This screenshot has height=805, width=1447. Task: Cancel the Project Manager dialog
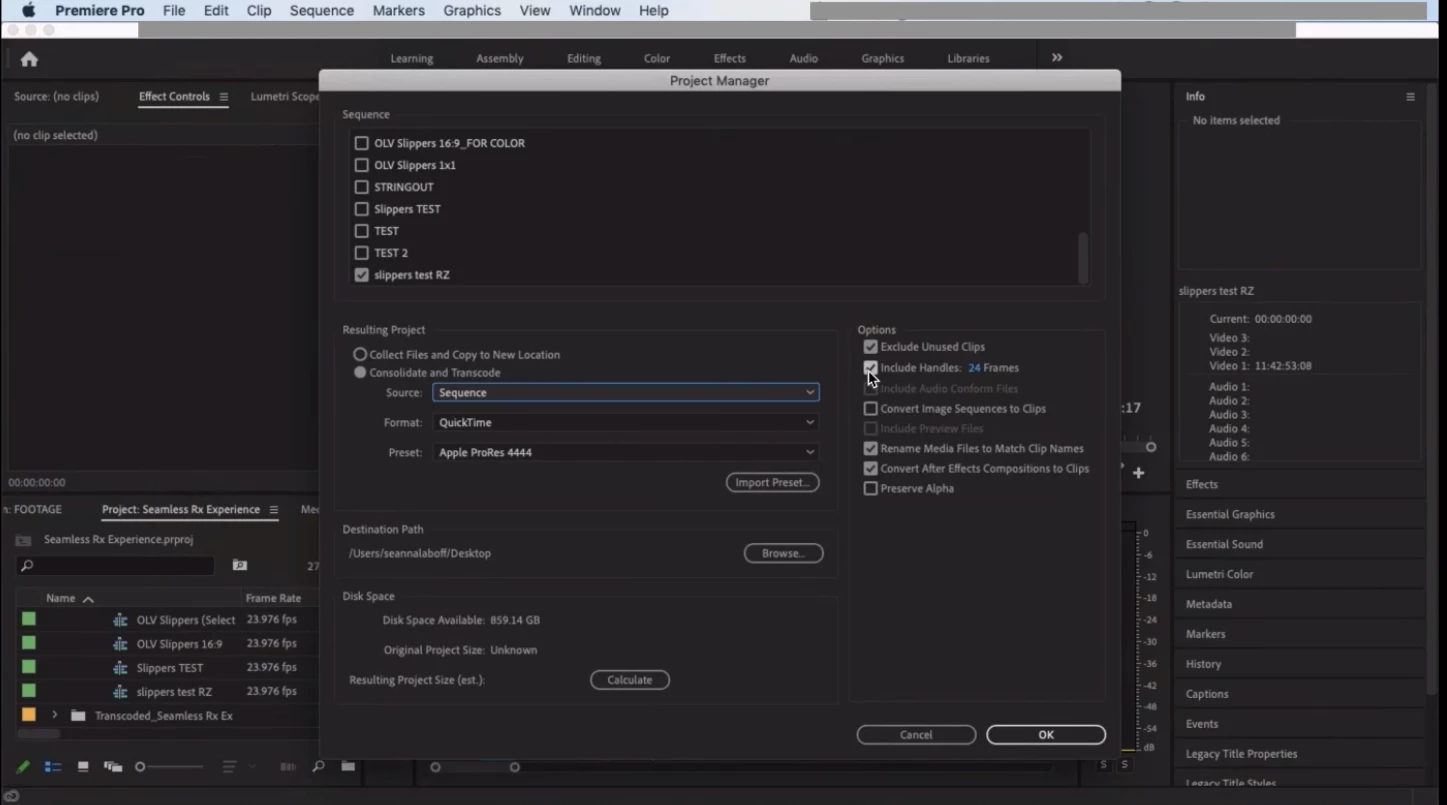point(916,735)
